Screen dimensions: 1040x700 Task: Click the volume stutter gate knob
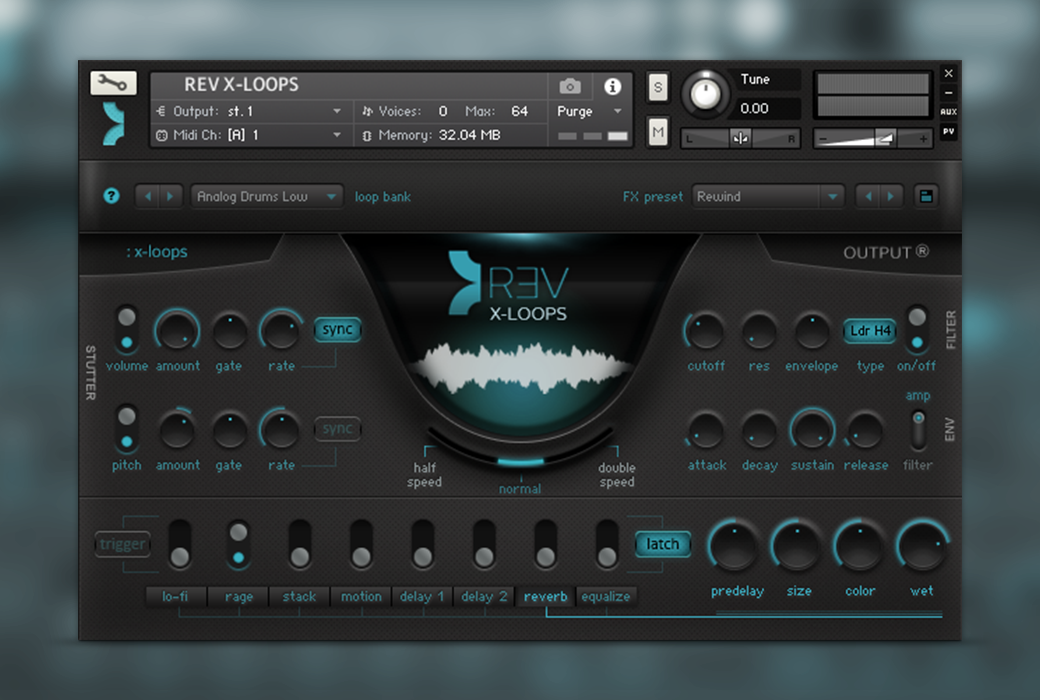pyautogui.click(x=229, y=330)
